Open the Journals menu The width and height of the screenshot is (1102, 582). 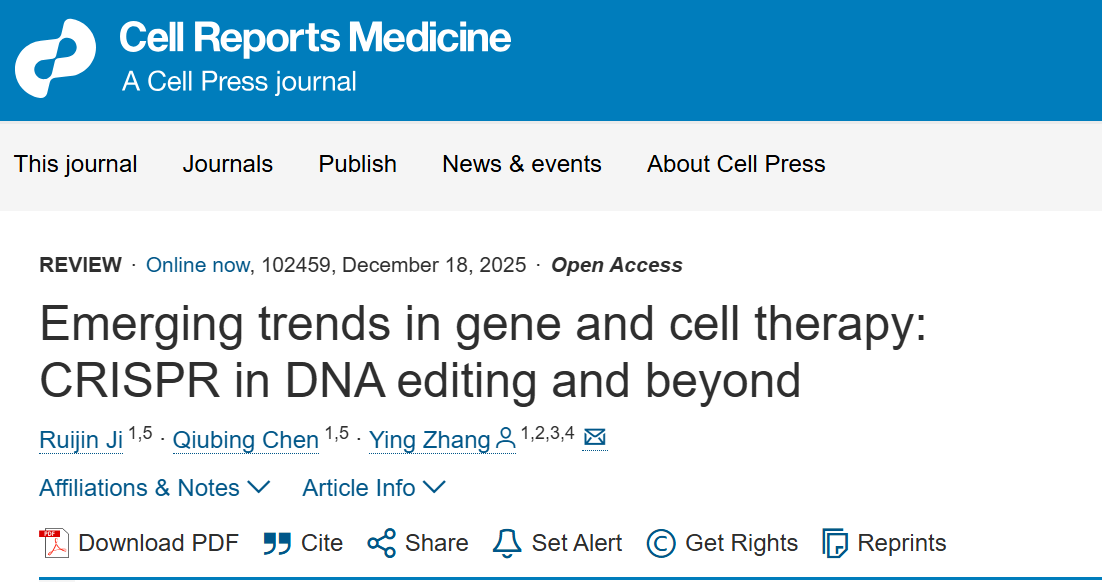click(x=228, y=164)
